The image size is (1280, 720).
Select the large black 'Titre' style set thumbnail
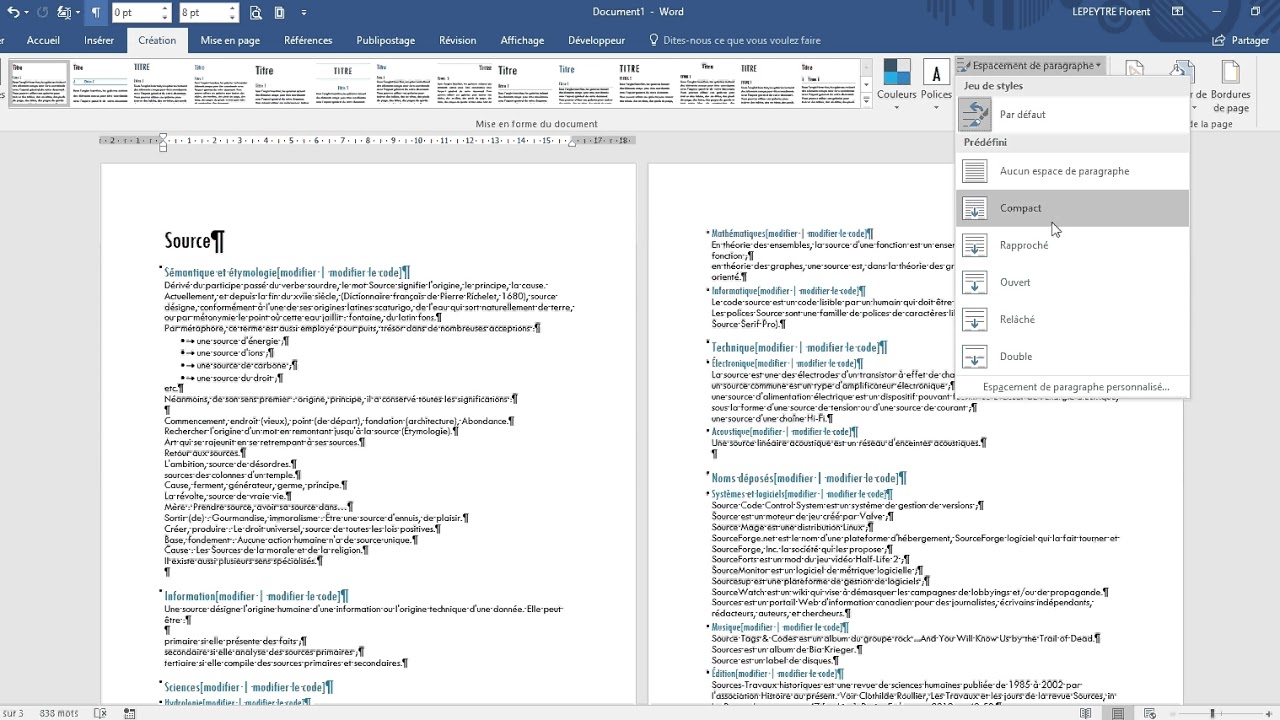[283, 83]
